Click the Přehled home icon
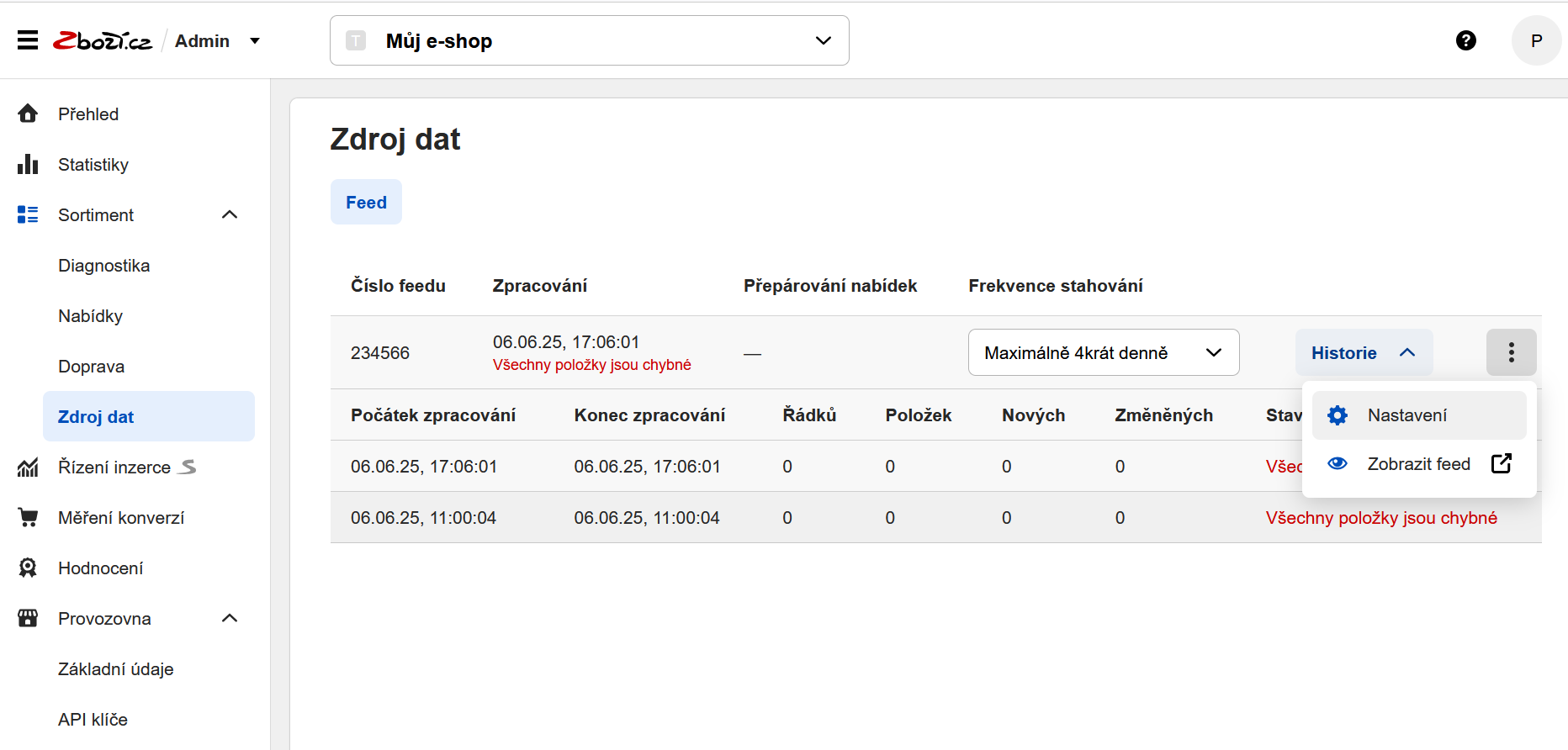 coord(28,114)
